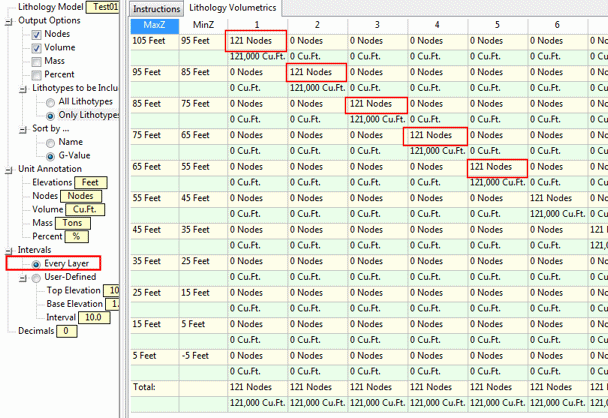The width and height of the screenshot is (608, 418).
Task: Uncheck the Nodes output option
Action: (37, 34)
